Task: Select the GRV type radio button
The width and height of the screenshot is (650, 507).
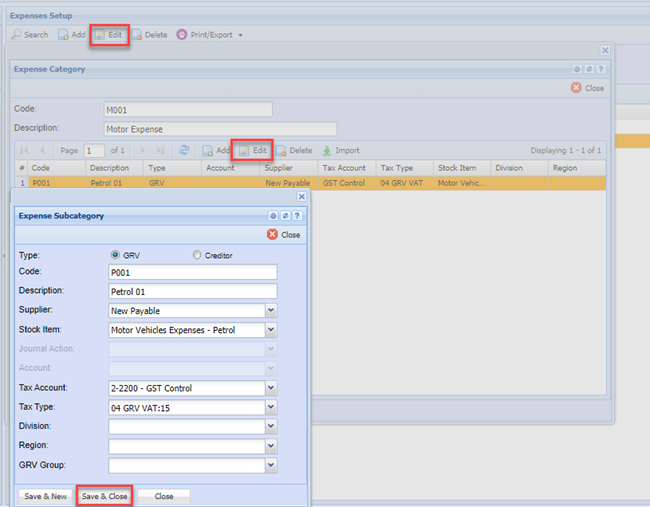Action: 115,255
